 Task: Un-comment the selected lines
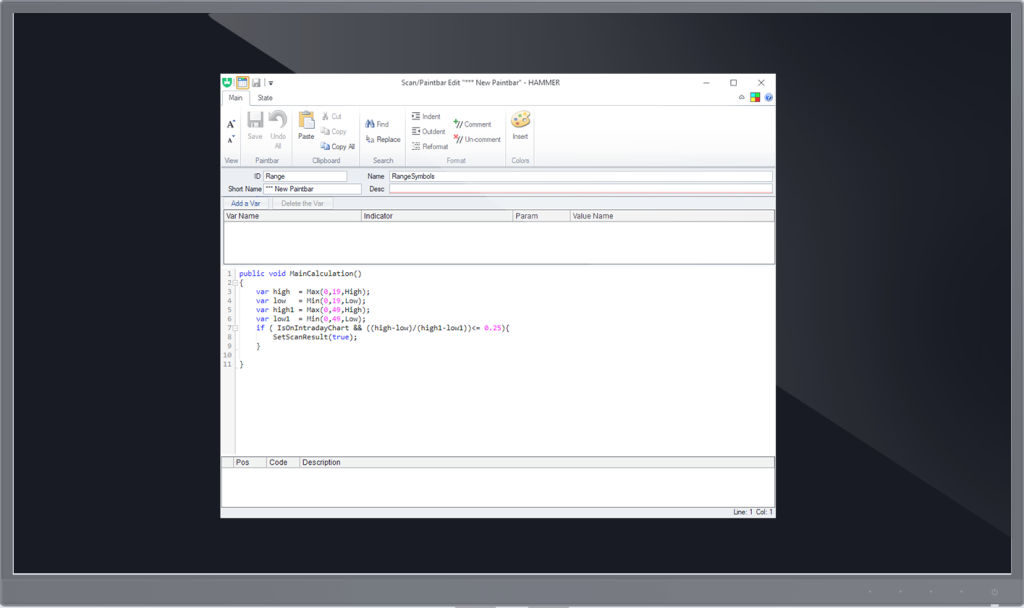pos(477,139)
